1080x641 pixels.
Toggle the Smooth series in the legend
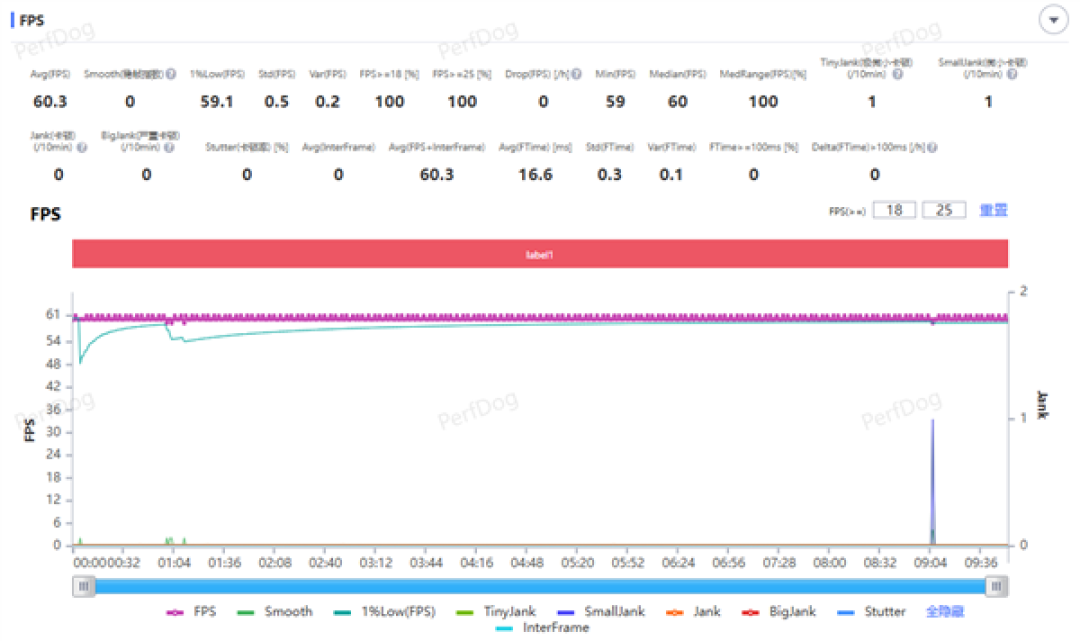[x=274, y=611]
